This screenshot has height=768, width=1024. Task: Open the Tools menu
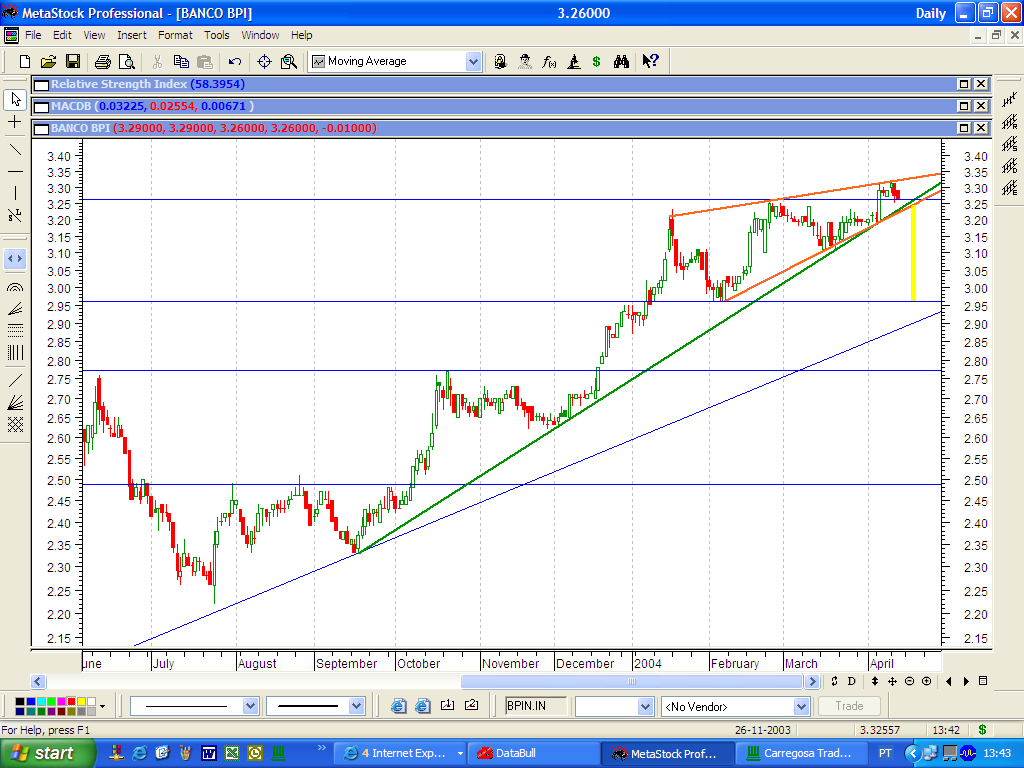click(x=216, y=35)
